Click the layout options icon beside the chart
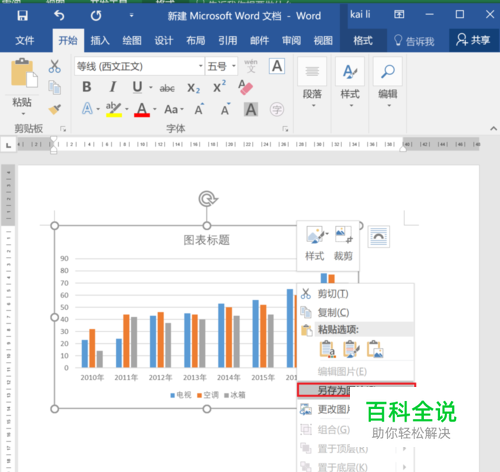This screenshot has width=500, height=472. click(379, 237)
